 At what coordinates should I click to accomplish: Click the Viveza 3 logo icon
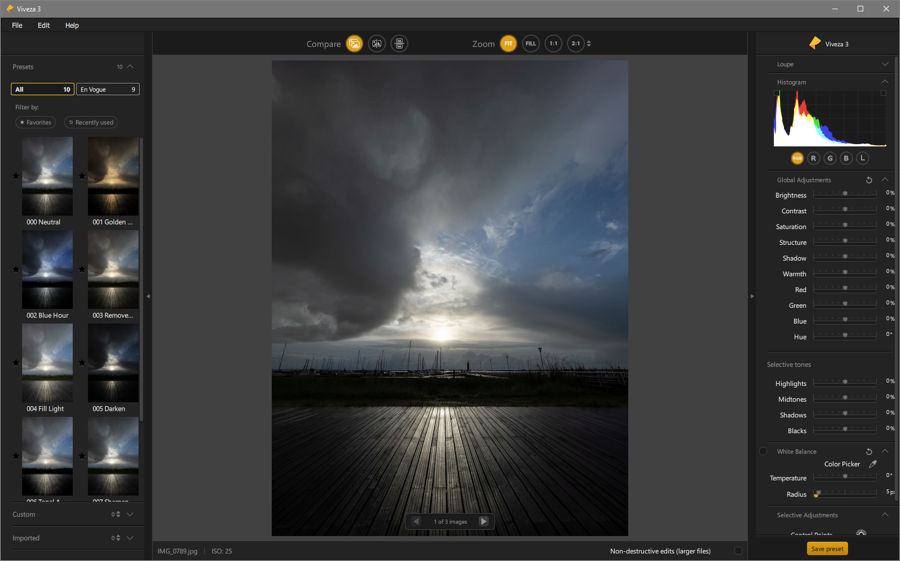click(814, 43)
